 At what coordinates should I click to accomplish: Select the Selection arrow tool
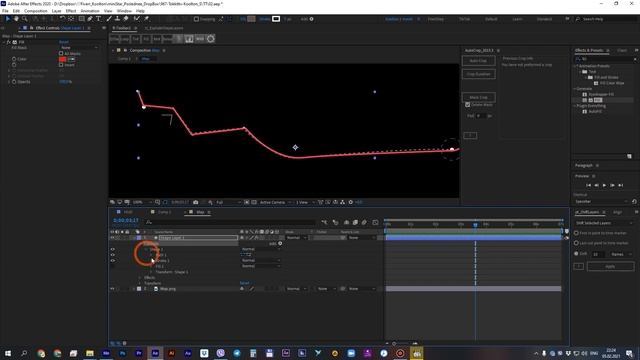(7, 19)
